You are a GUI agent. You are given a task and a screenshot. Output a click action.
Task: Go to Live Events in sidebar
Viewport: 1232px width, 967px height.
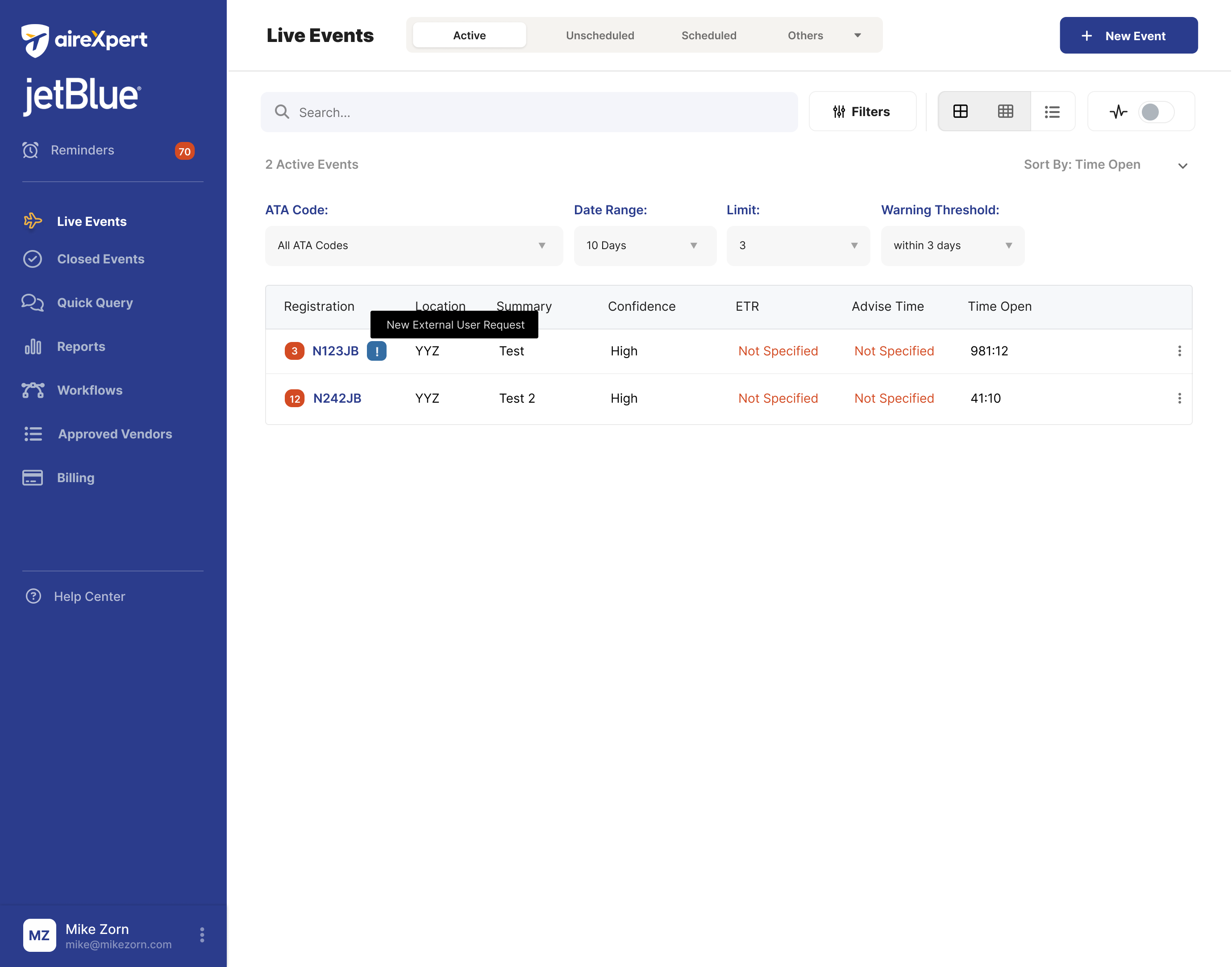[92, 221]
